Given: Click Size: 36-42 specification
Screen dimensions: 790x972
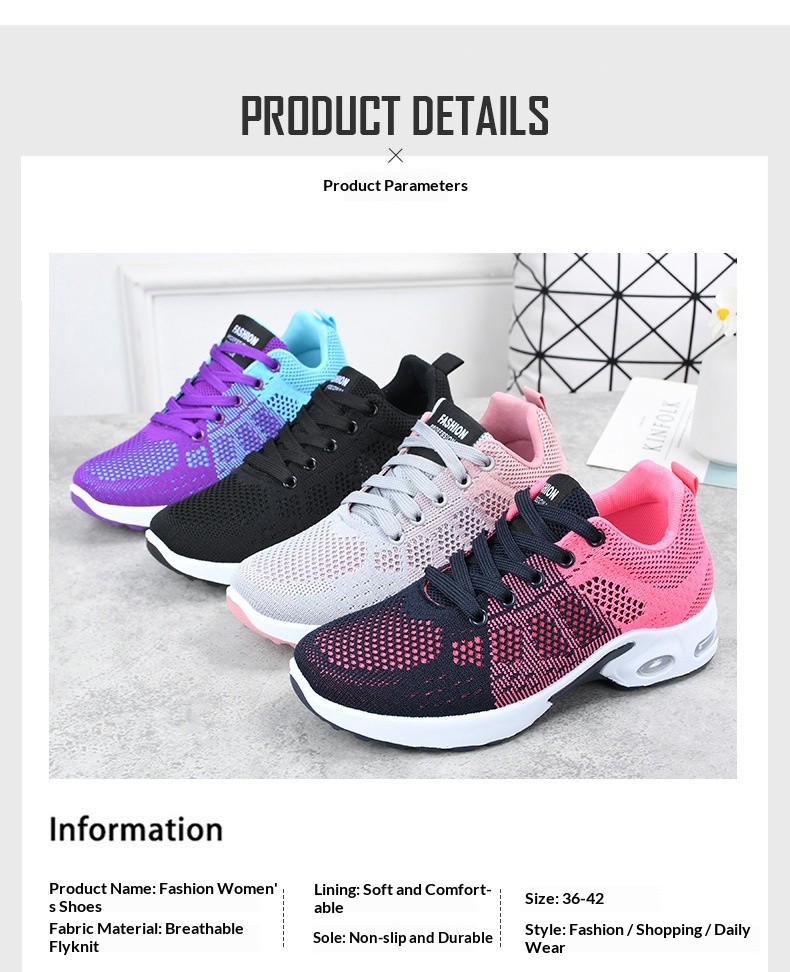Looking at the screenshot, I should pos(564,898).
